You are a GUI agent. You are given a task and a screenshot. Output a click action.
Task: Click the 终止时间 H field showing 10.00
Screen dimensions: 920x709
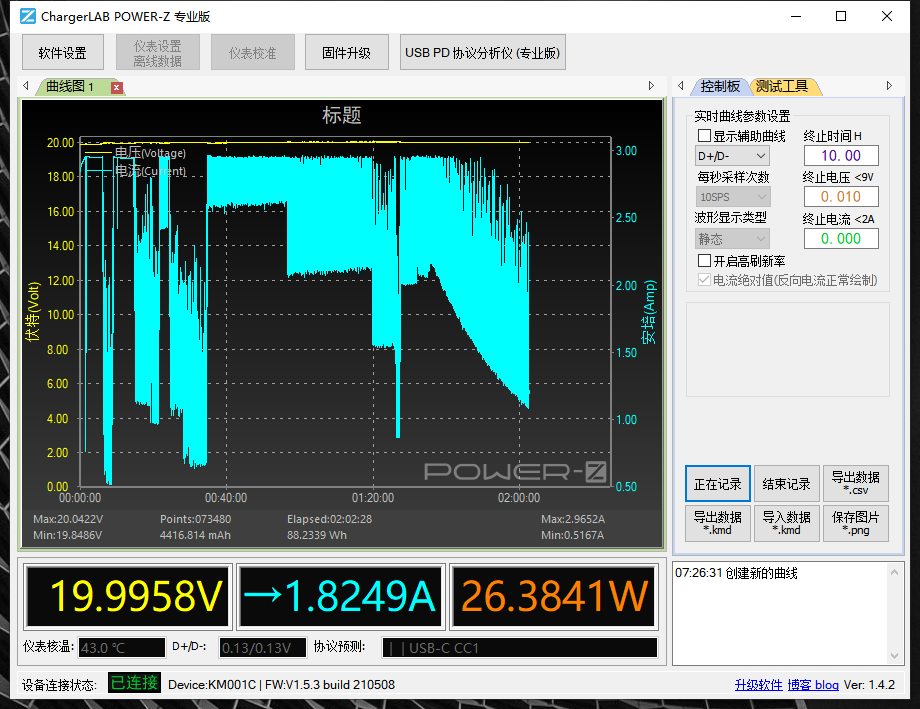[841, 156]
